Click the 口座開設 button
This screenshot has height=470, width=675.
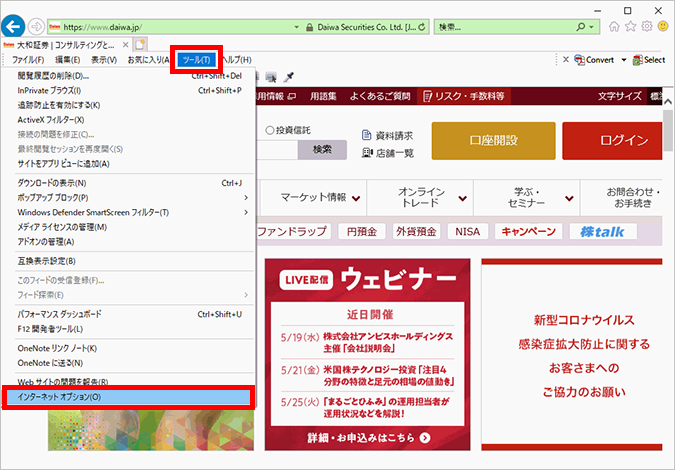point(493,141)
